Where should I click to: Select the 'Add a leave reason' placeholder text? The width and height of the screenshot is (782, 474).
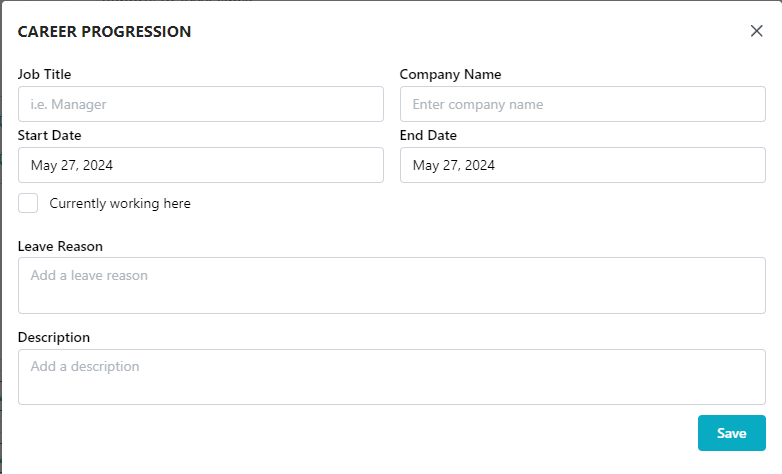pos(89,275)
